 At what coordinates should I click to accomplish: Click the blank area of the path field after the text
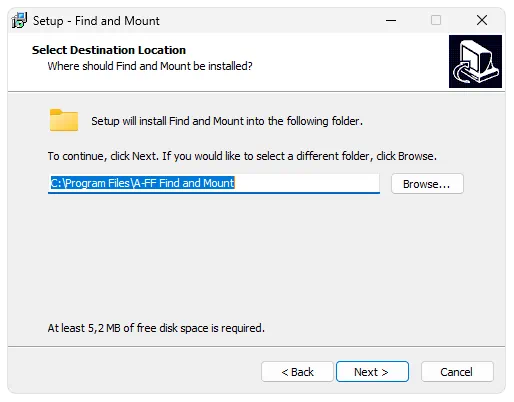coord(307,183)
